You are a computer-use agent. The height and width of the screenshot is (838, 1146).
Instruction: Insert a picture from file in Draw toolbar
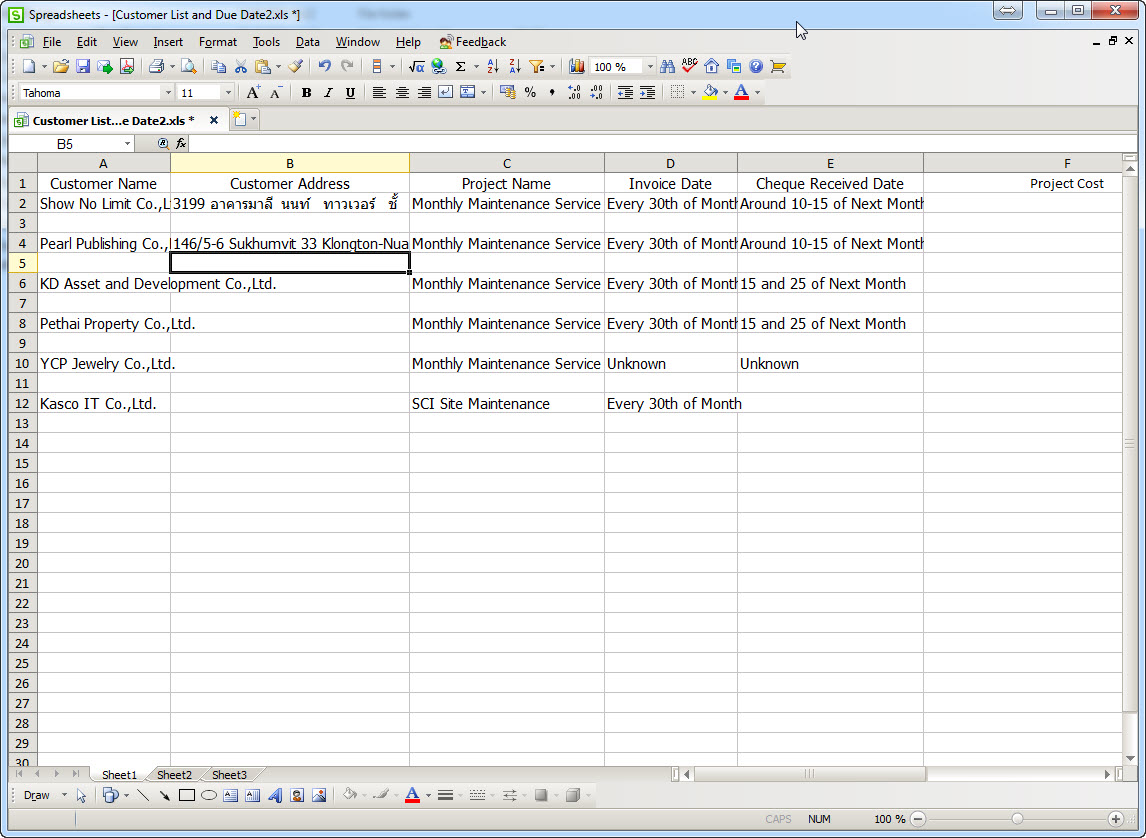pyautogui.click(x=319, y=795)
